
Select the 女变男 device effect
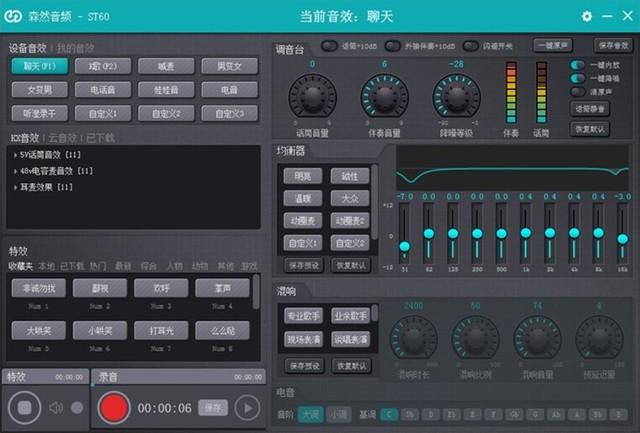(x=40, y=90)
